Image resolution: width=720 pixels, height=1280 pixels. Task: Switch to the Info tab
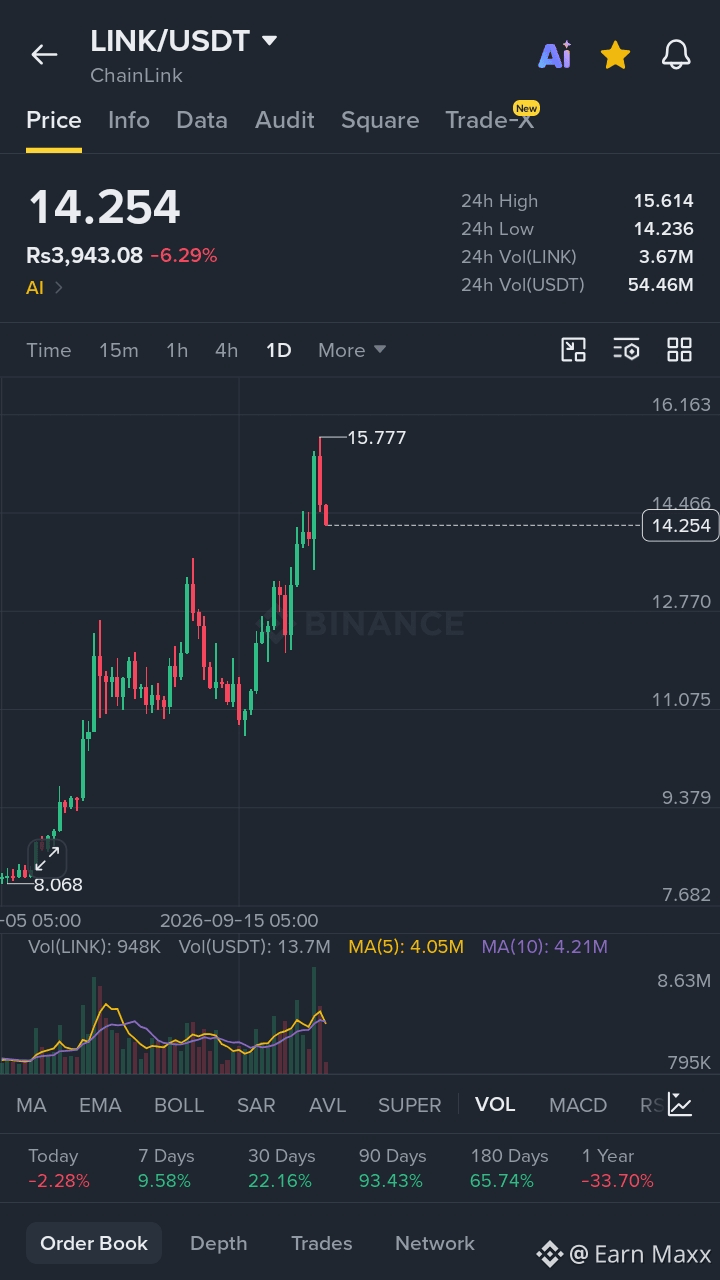coord(129,120)
